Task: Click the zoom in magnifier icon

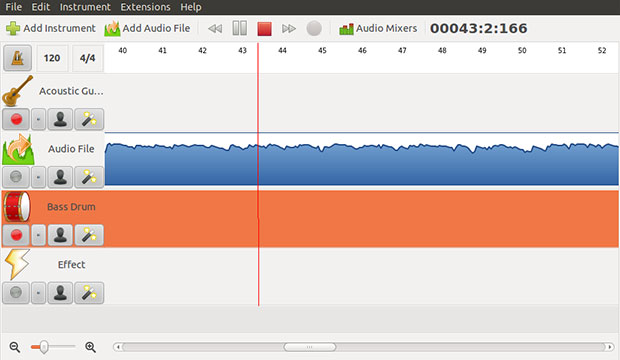Action: pos(91,347)
